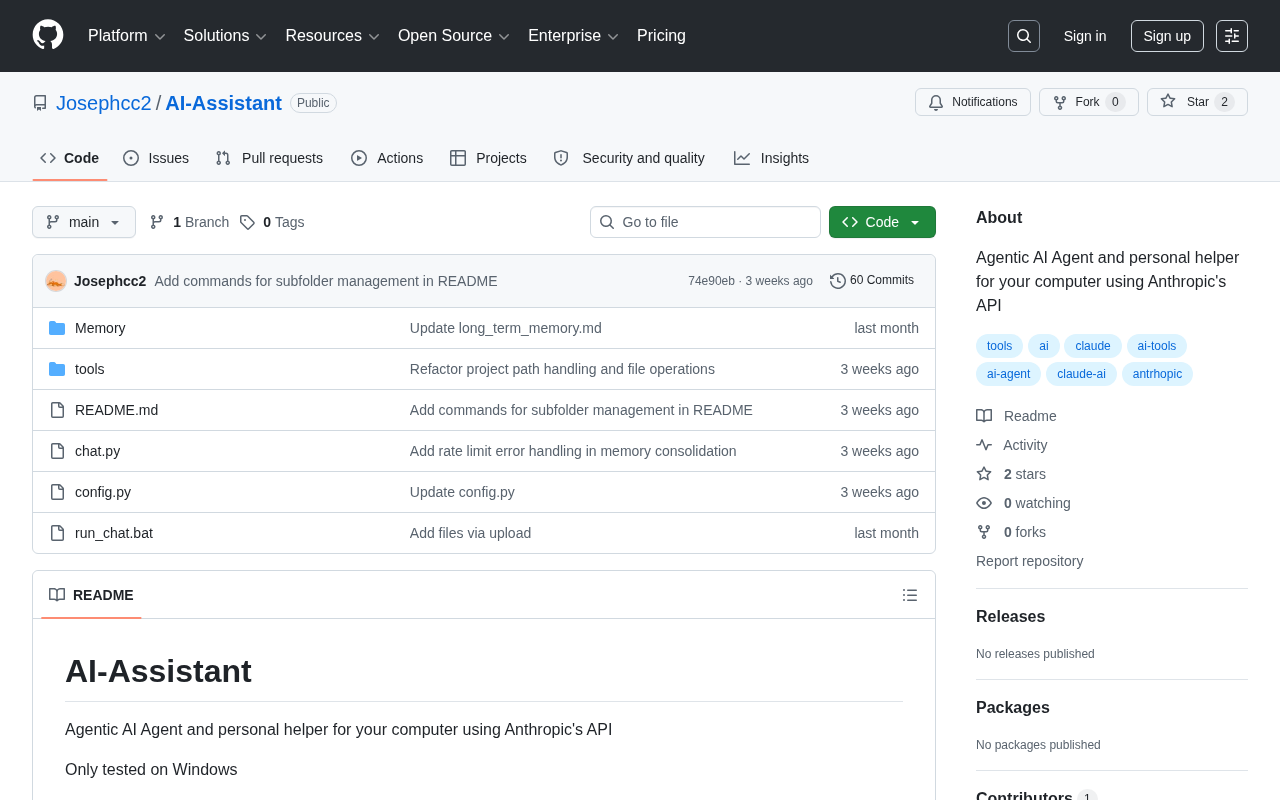Open the Insights tab
1280x800 pixels.
pyautogui.click(x=771, y=158)
